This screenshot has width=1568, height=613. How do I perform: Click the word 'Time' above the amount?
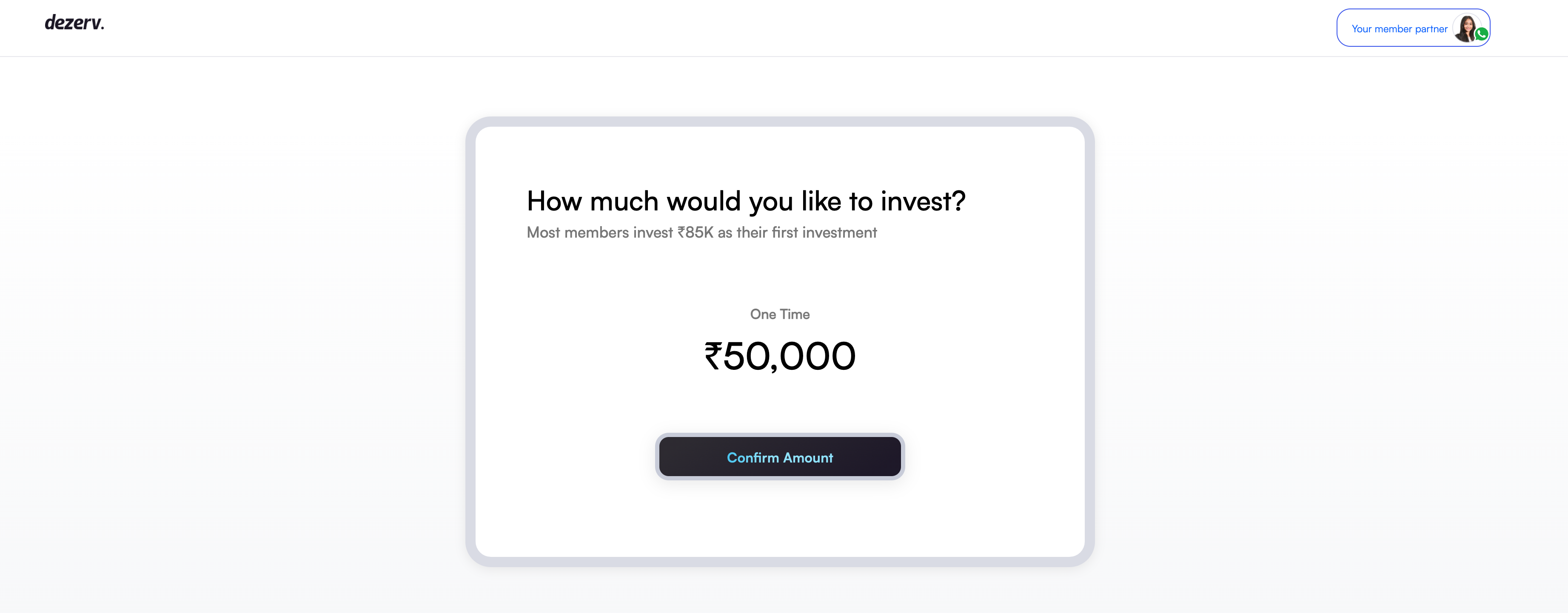(x=794, y=315)
